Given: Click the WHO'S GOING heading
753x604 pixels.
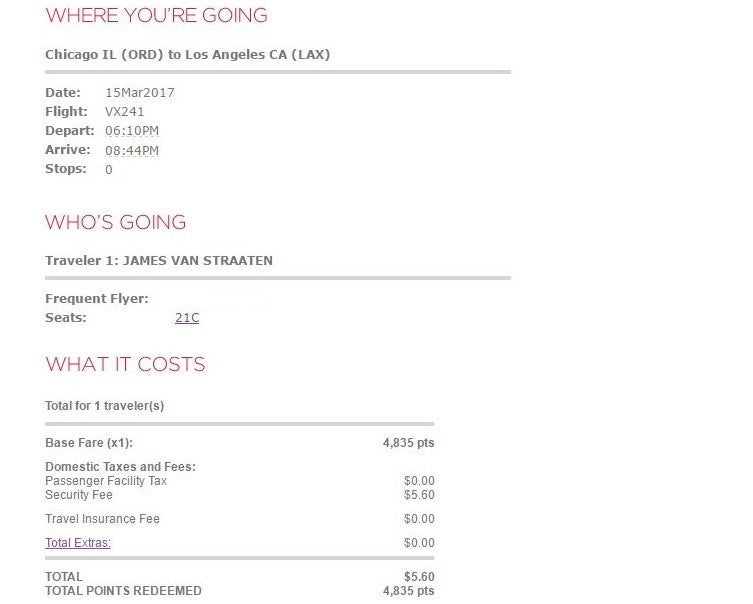Looking at the screenshot, I should tap(116, 222).
